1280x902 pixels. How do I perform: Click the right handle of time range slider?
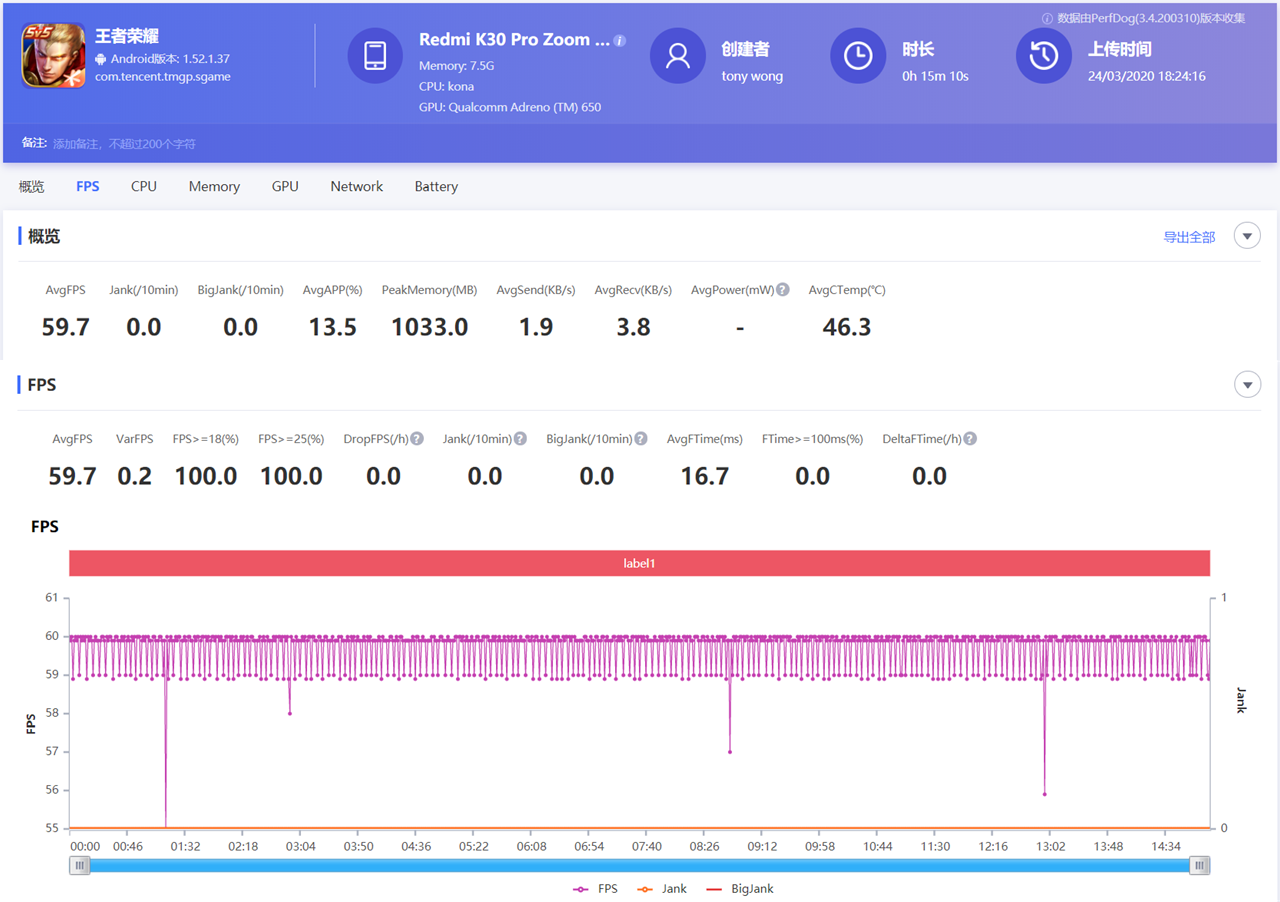point(1199,866)
